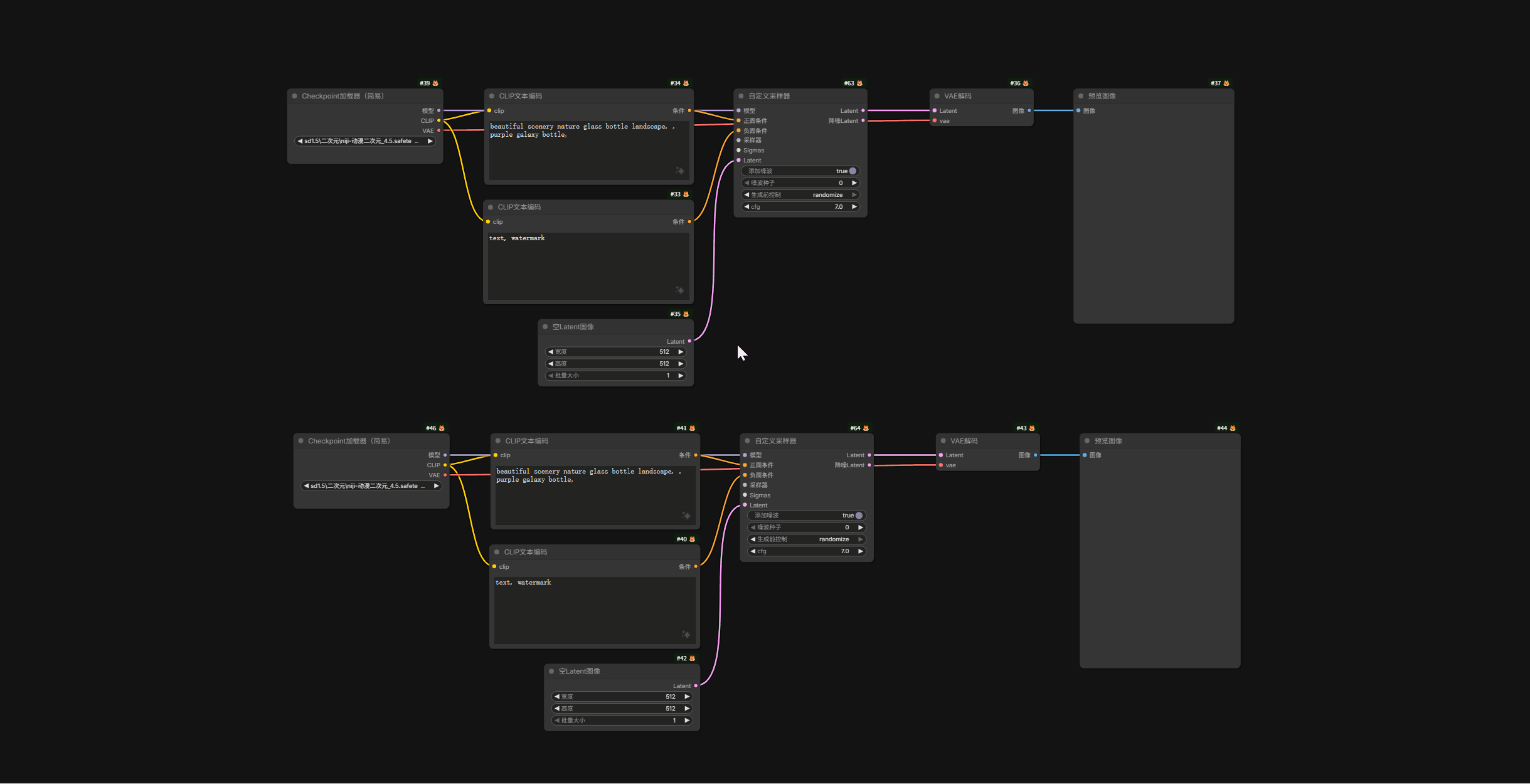Collapse Checkpoint加载器 node #39 via title dot

click(295, 96)
